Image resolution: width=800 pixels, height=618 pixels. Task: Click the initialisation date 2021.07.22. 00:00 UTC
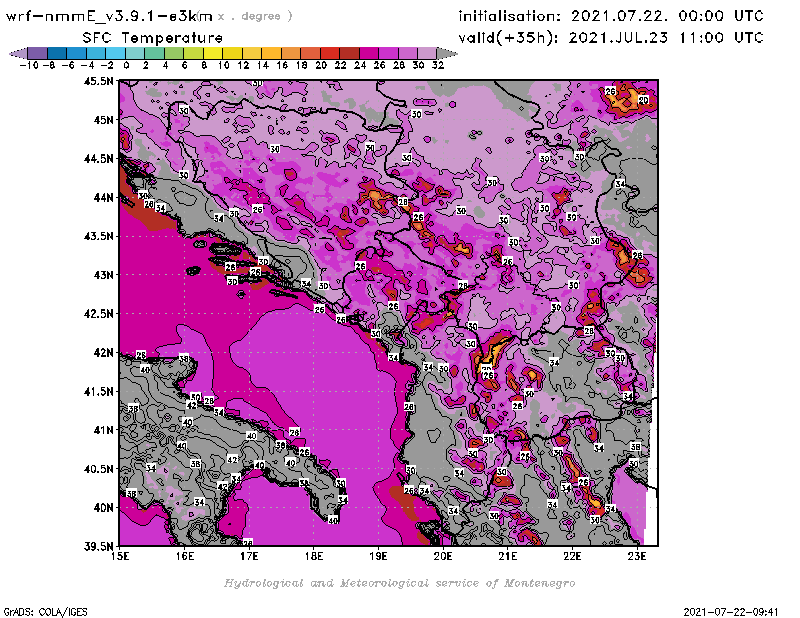[x=667, y=16]
